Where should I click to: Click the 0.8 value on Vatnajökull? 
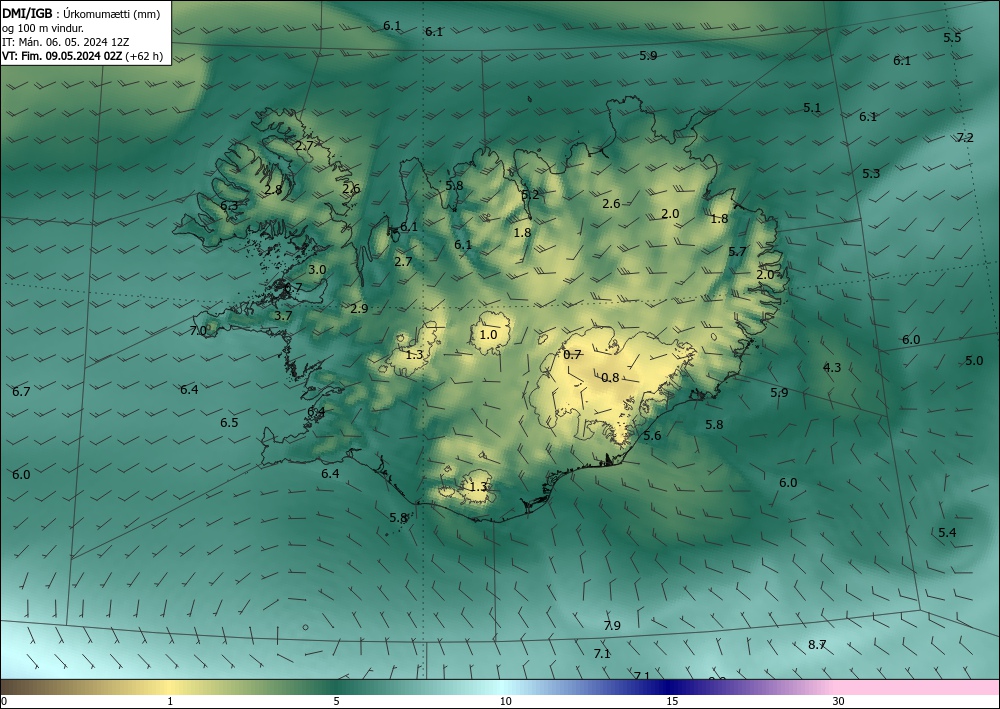[610, 377]
